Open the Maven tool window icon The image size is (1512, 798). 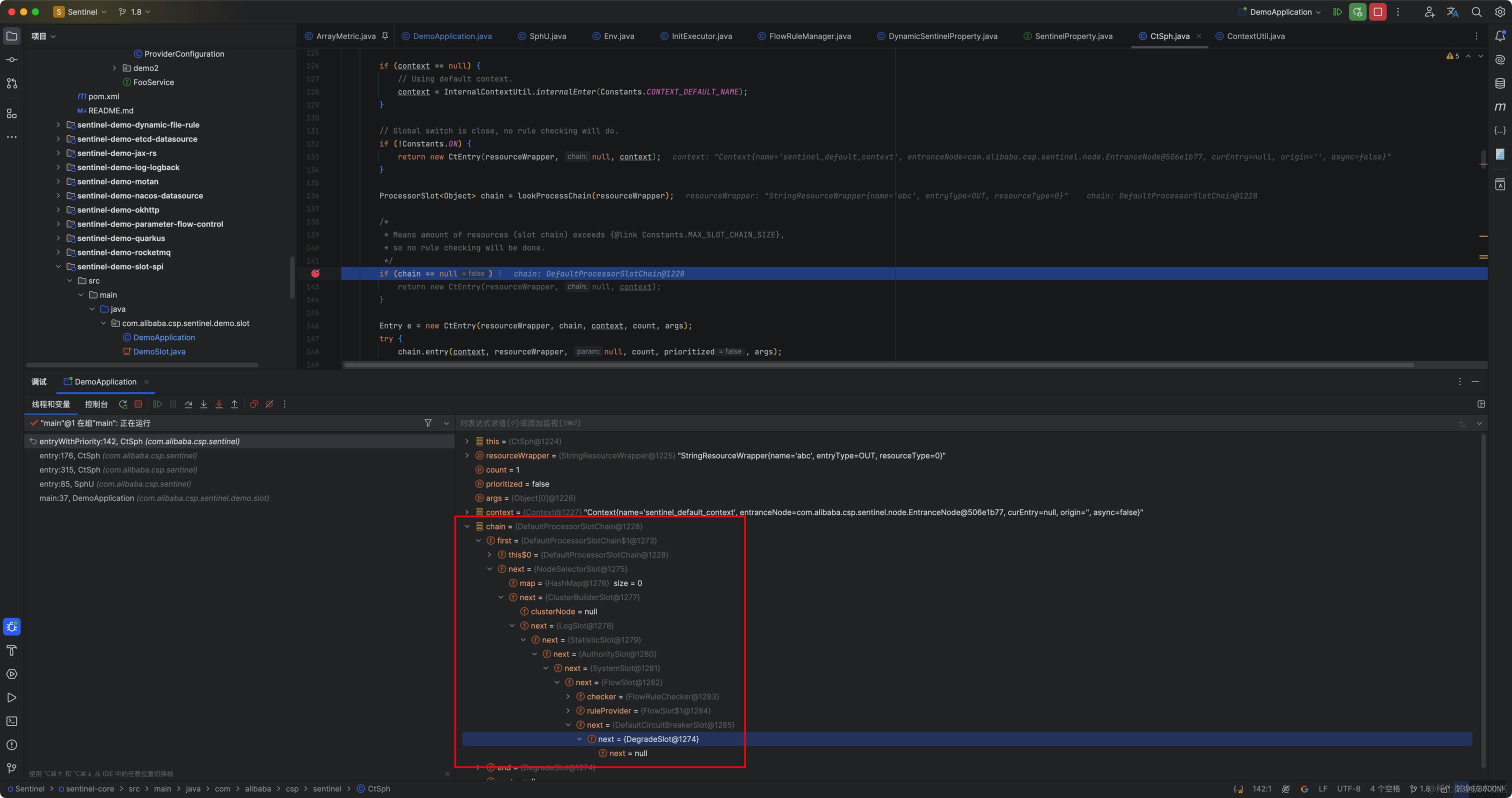(1499, 107)
